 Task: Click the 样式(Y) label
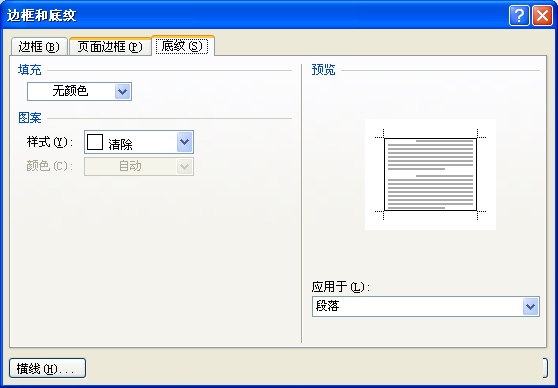[50, 142]
